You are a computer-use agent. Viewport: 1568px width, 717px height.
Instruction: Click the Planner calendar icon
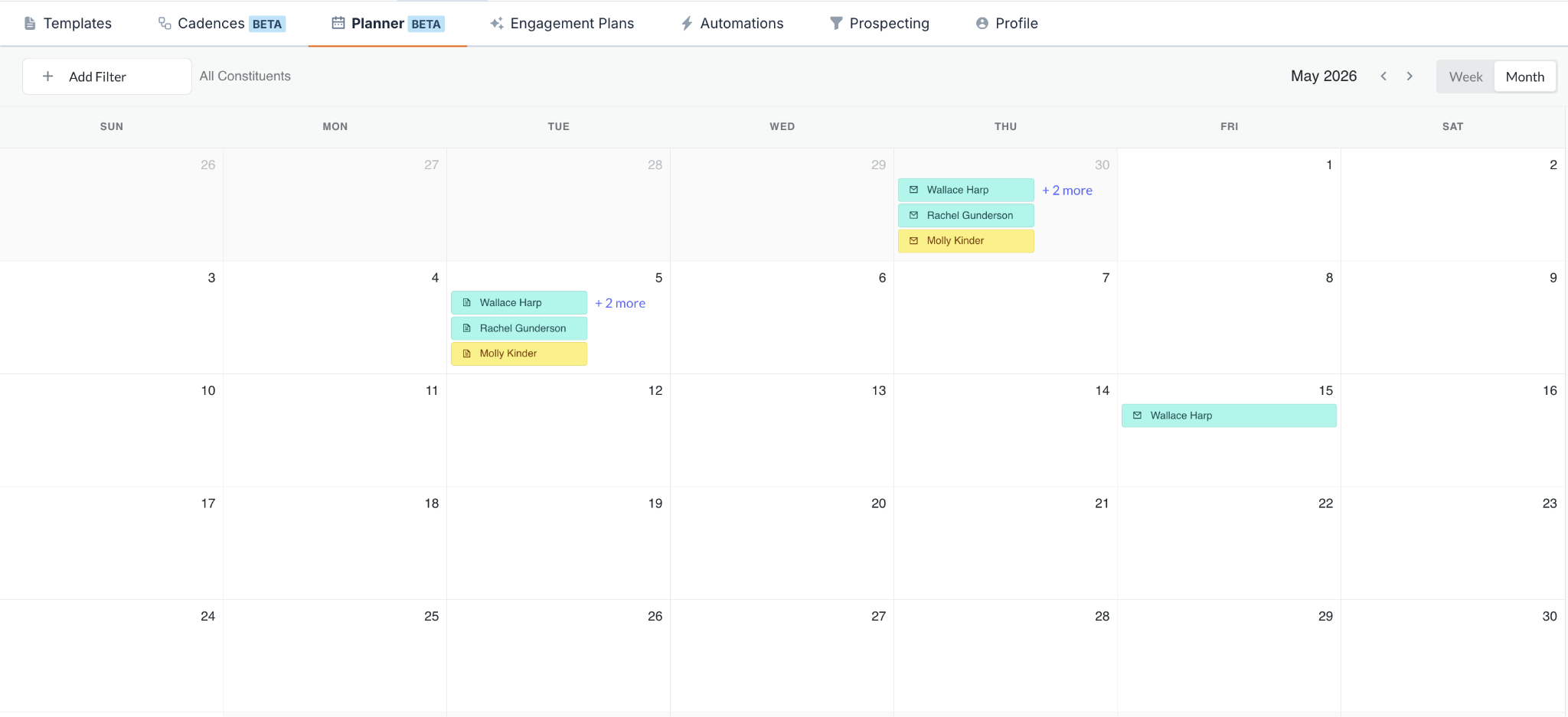(x=338, y=23)
